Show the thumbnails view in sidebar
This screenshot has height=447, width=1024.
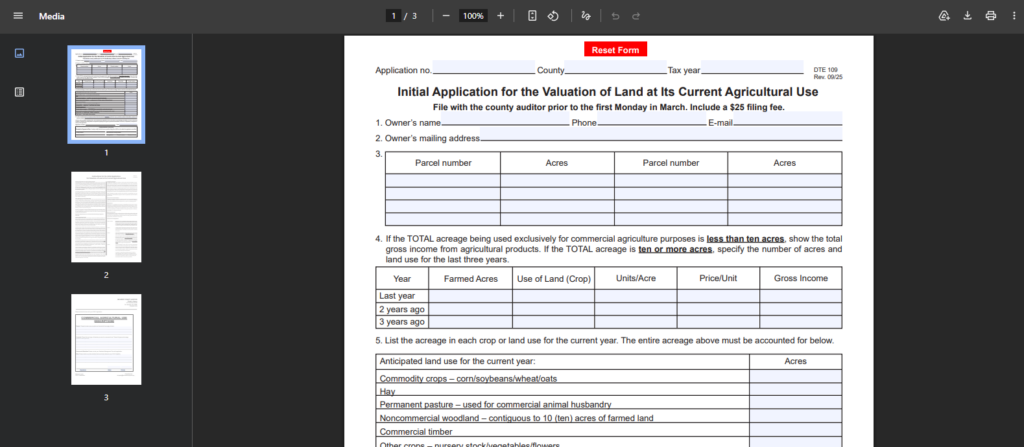[x=19, y=53]
